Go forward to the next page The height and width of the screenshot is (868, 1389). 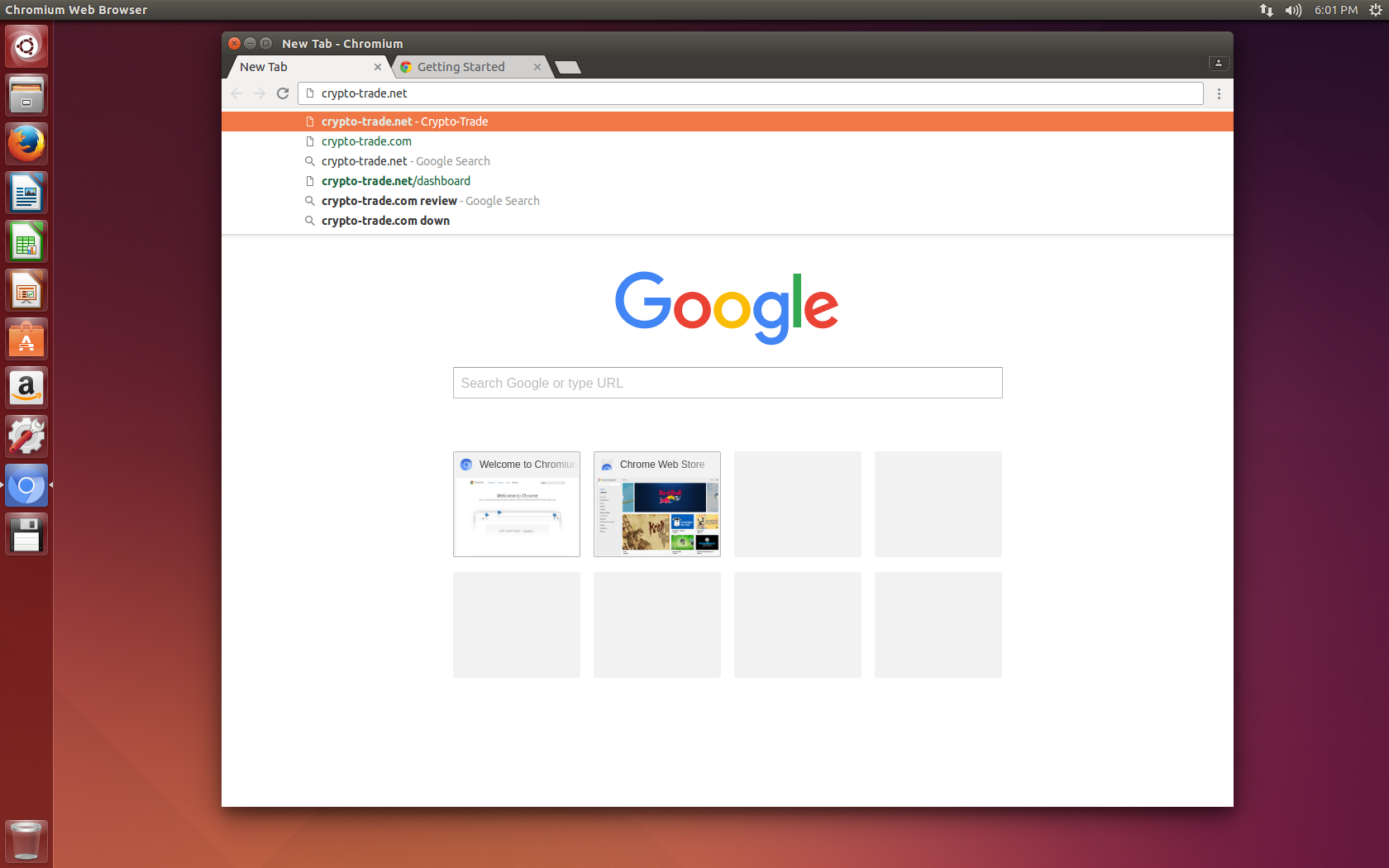(x=260, y=93)
